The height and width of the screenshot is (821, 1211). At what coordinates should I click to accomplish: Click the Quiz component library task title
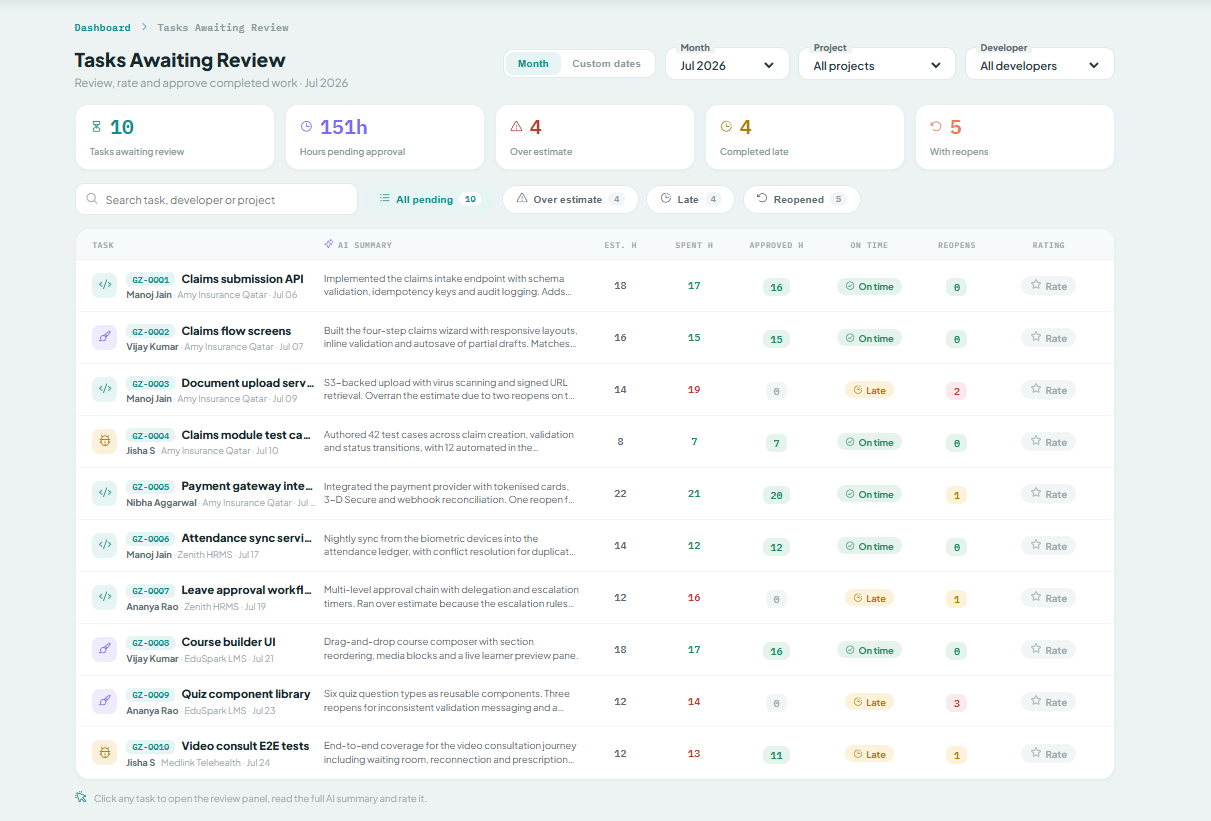[x=246, y=694]
